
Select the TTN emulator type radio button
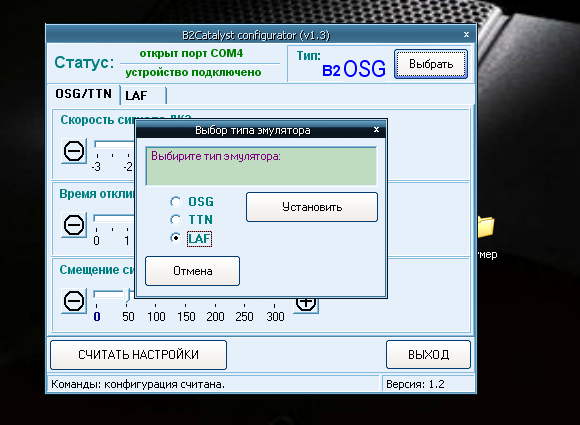[176, 220]
